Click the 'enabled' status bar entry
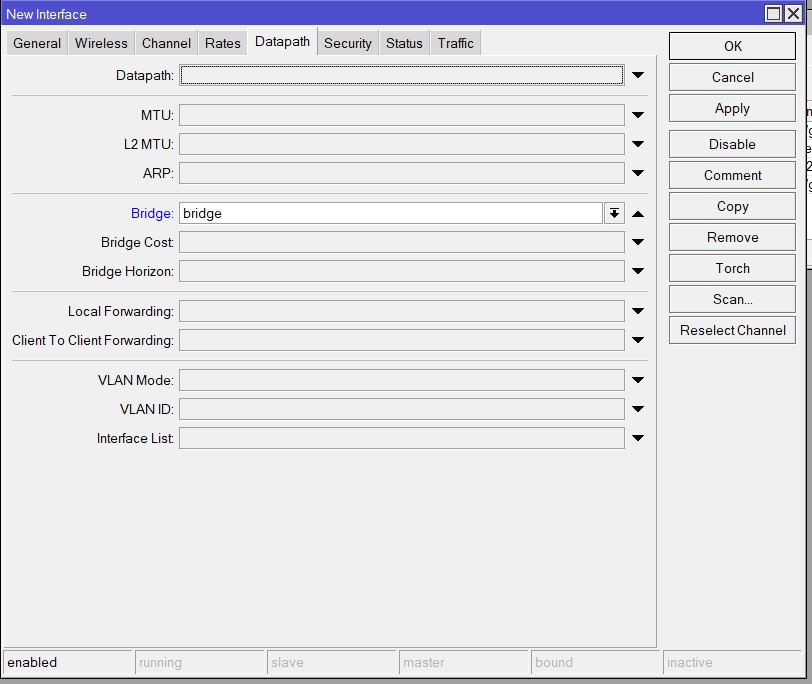Screen dimensions: 812x684 coord(67,662)
